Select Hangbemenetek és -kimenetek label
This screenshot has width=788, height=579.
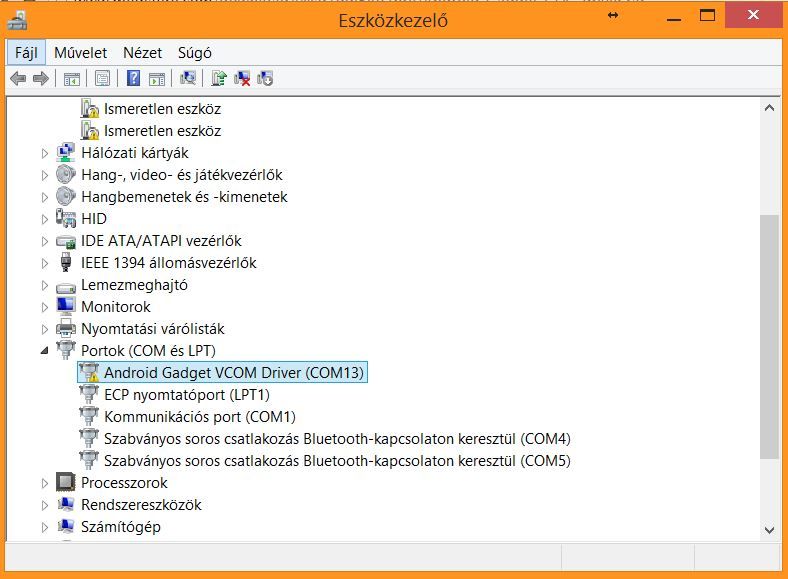184,197
